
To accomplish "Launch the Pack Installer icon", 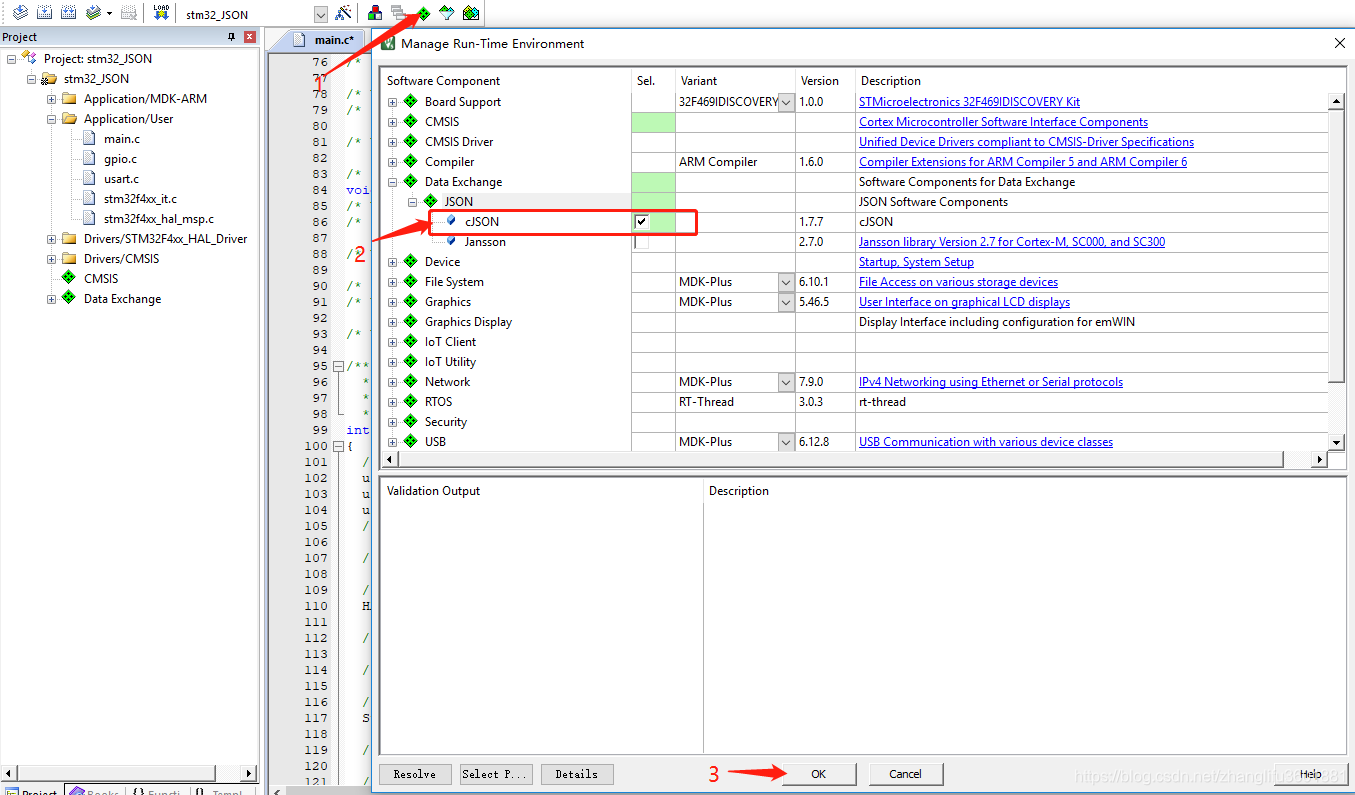I will tap(470, 13).
